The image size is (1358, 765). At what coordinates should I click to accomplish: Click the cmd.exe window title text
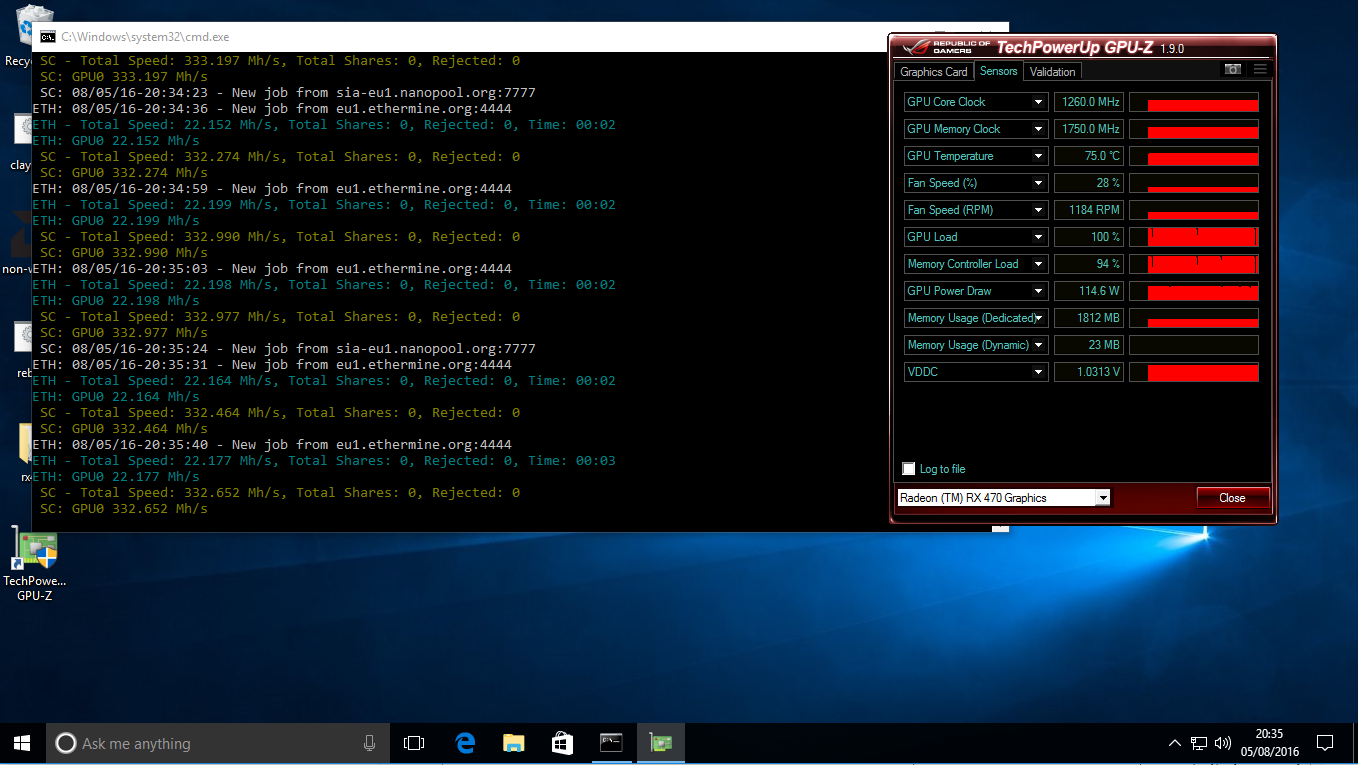[145, 37]
